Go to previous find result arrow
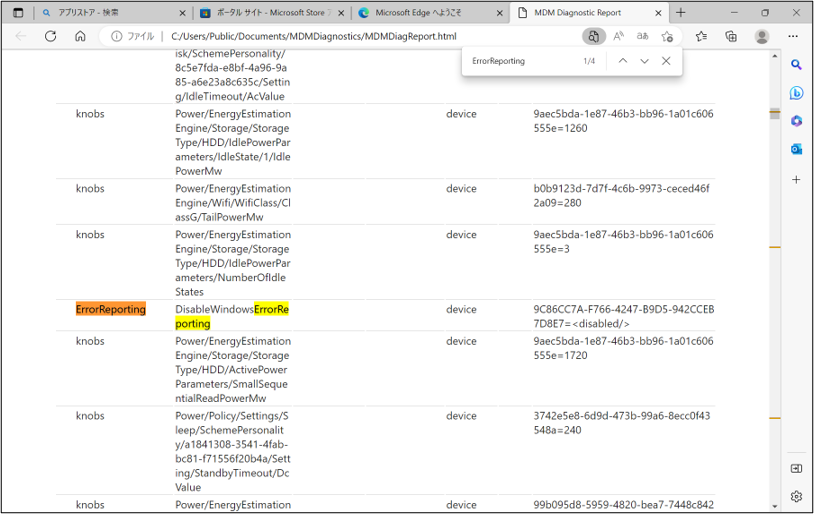This screenshot has width=814, height=514. click(623, 61)
